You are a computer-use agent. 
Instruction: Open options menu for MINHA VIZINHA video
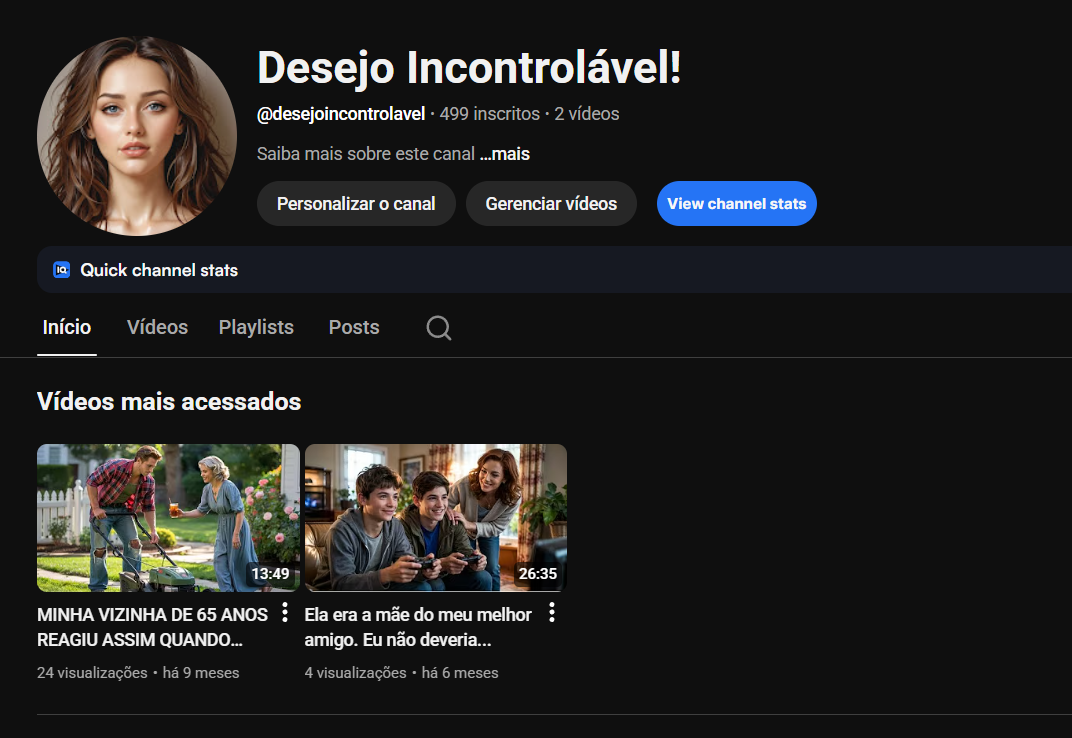coord(284,613)
